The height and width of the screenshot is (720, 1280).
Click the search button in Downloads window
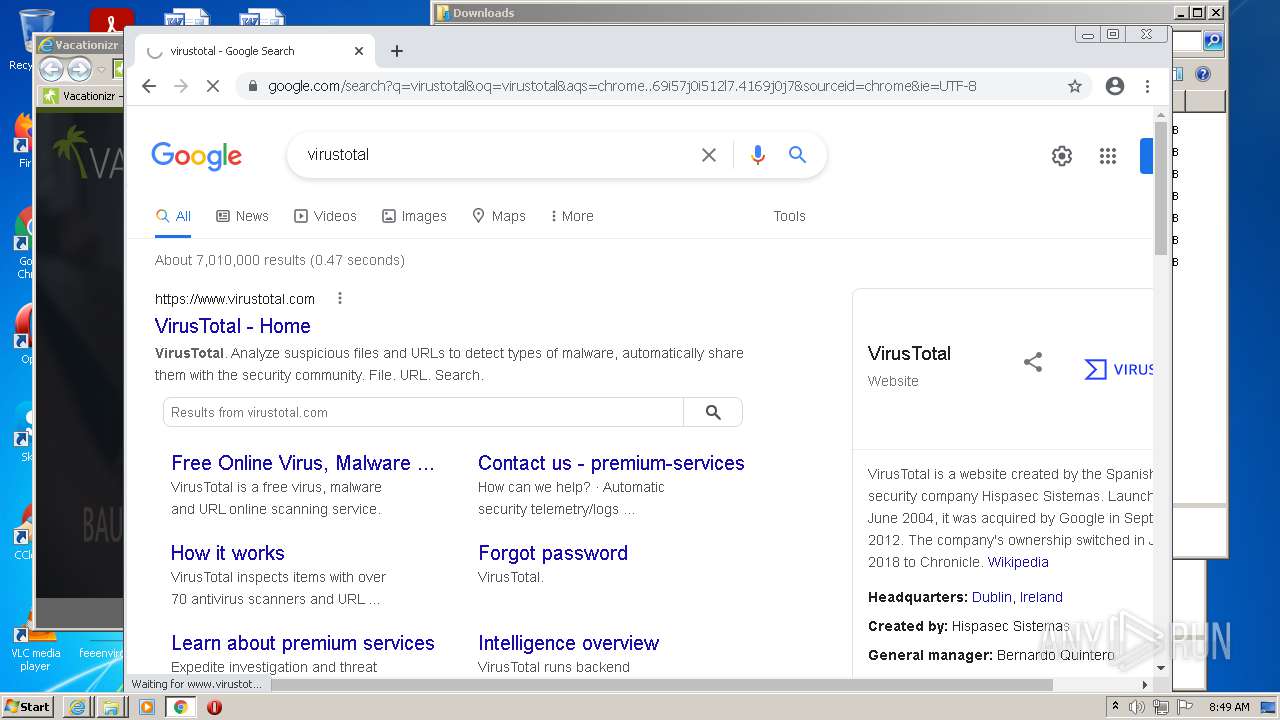[x=1213, y=41]
